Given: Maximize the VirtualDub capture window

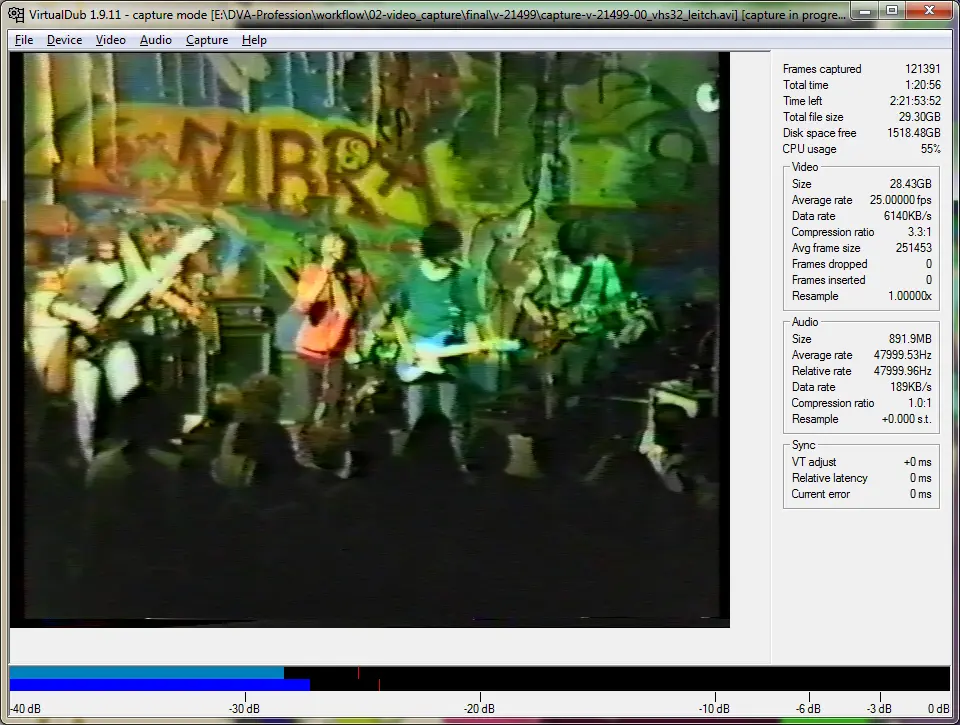Looking at the screenshot, I should point(890,10).
